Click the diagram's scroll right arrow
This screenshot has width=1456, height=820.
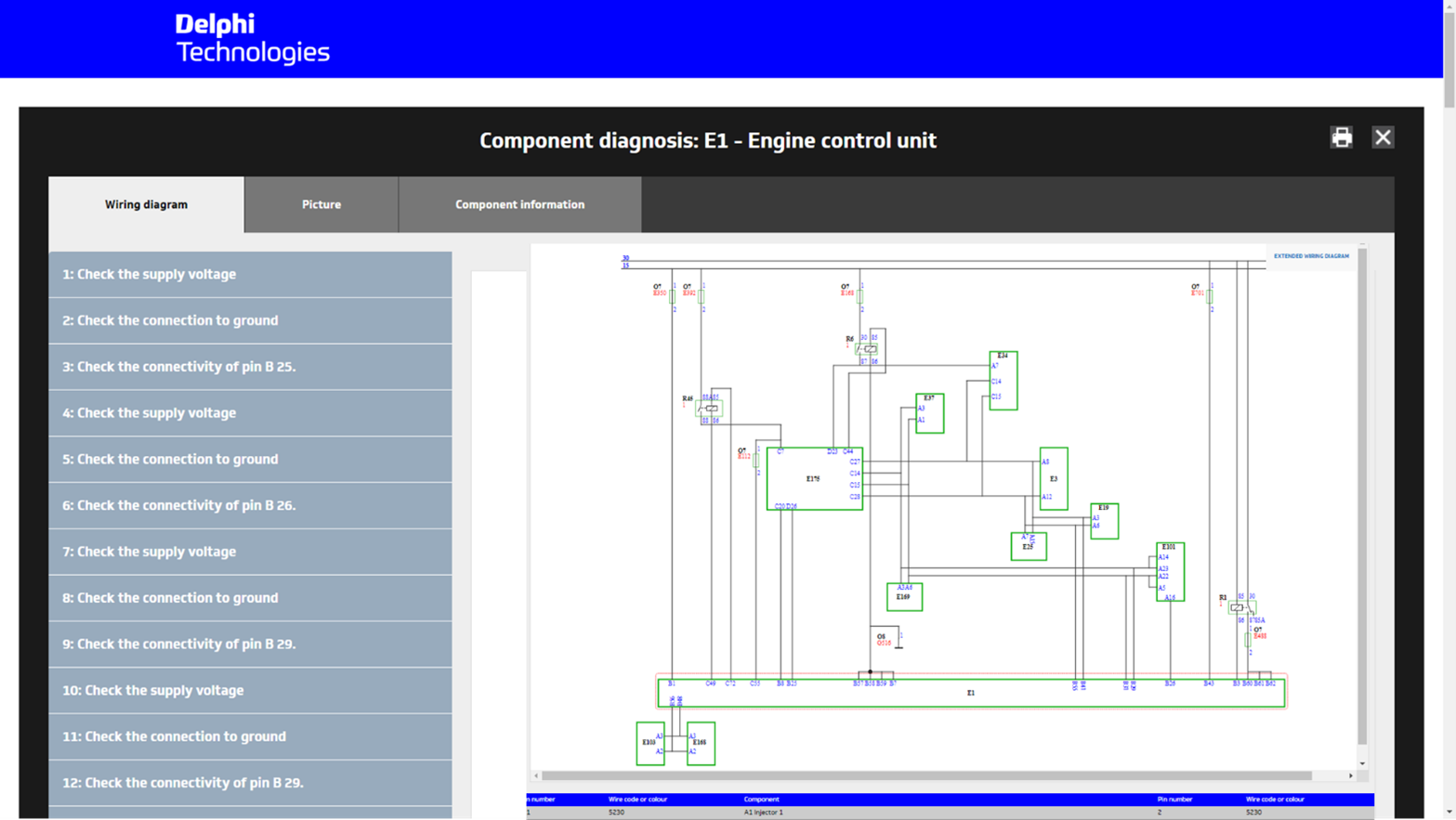[x=1350, y=775]
